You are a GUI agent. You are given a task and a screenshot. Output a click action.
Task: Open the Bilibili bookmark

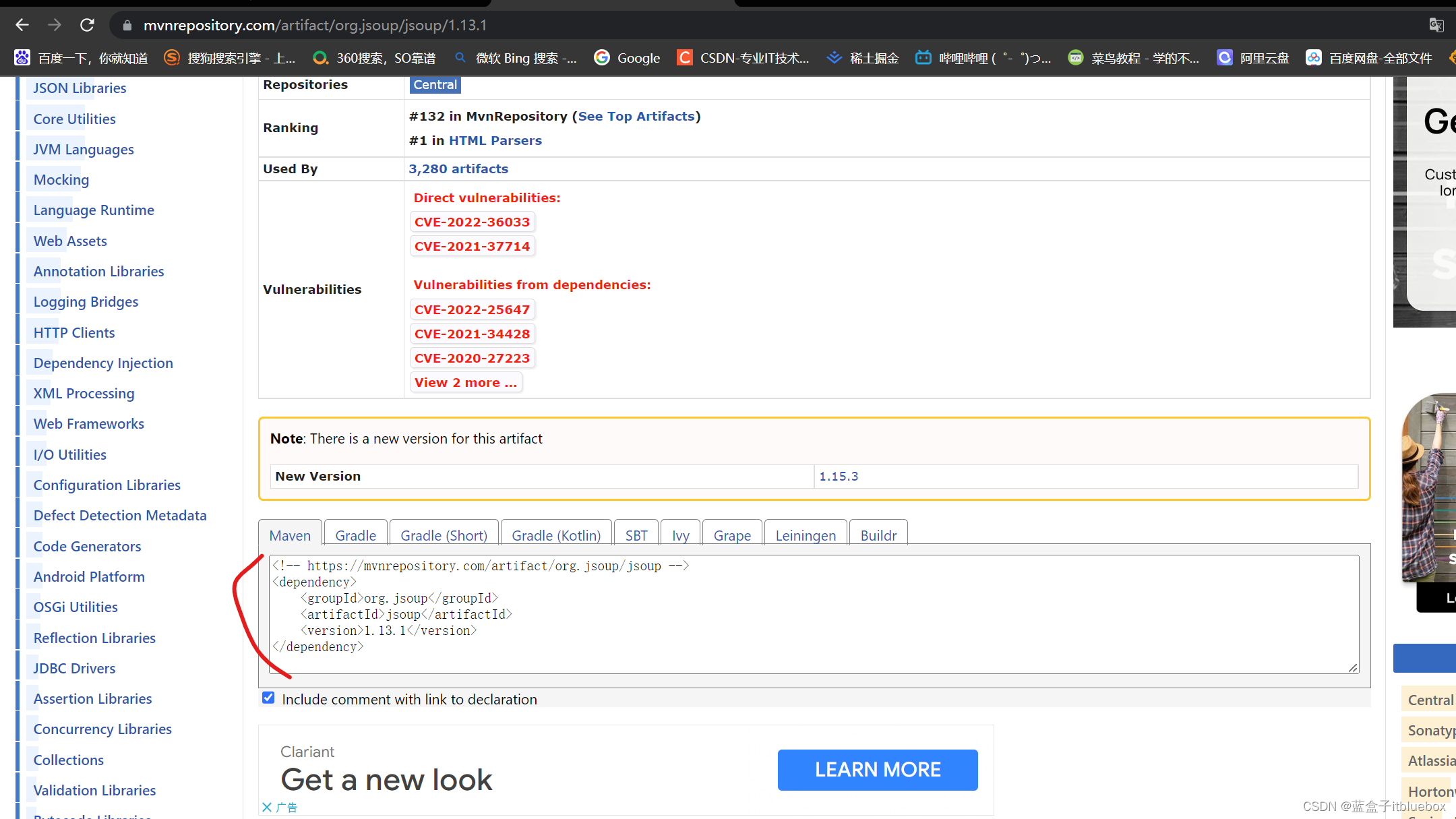[x=983, y=58]
